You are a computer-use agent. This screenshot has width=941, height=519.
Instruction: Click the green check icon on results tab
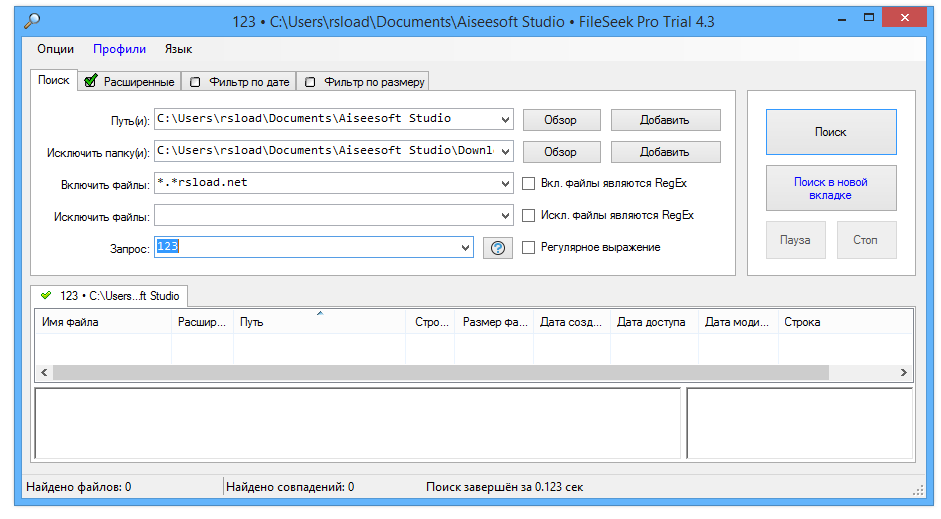tap(46, 295)
